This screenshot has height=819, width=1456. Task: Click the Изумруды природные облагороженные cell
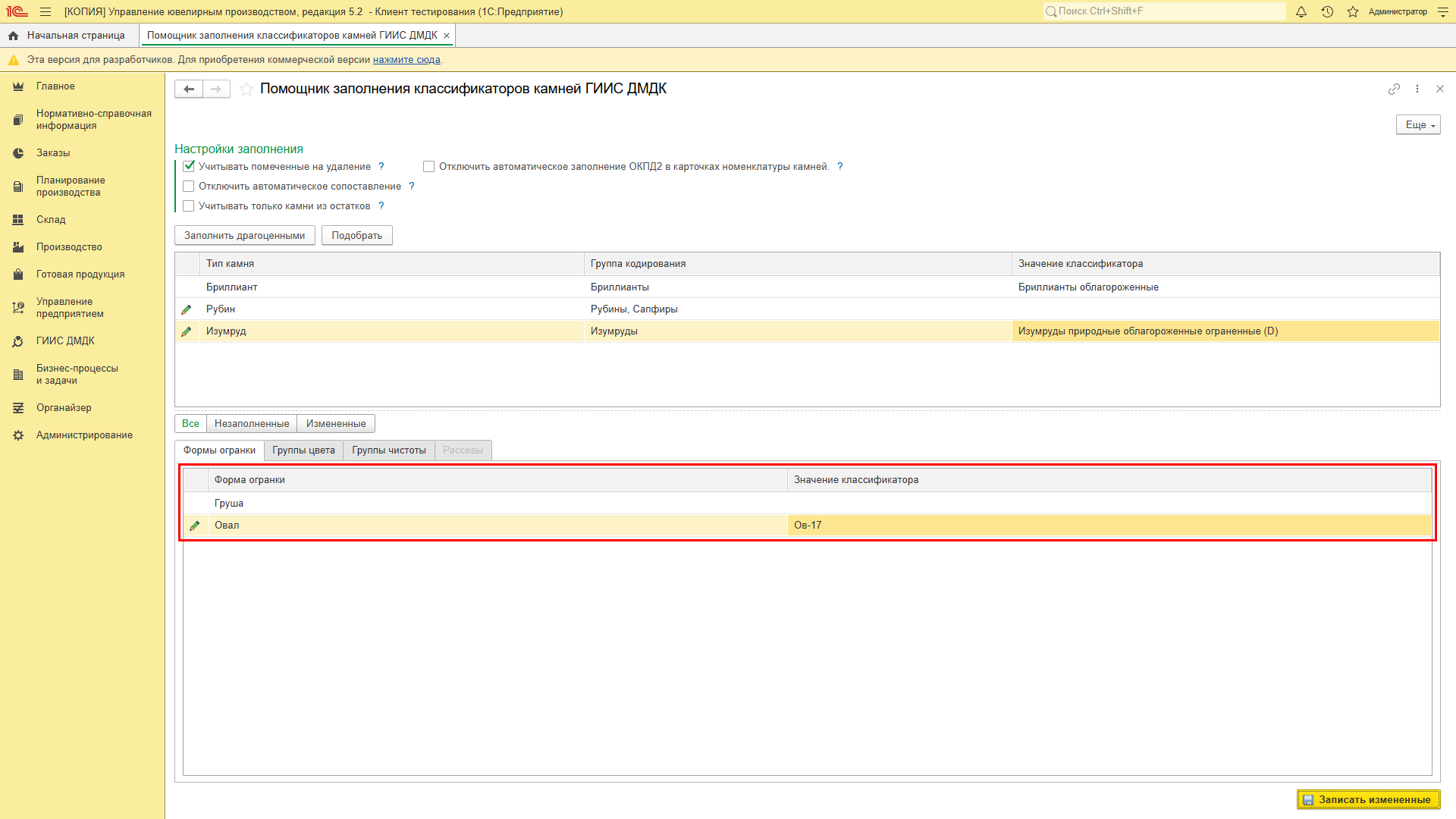1225,331
